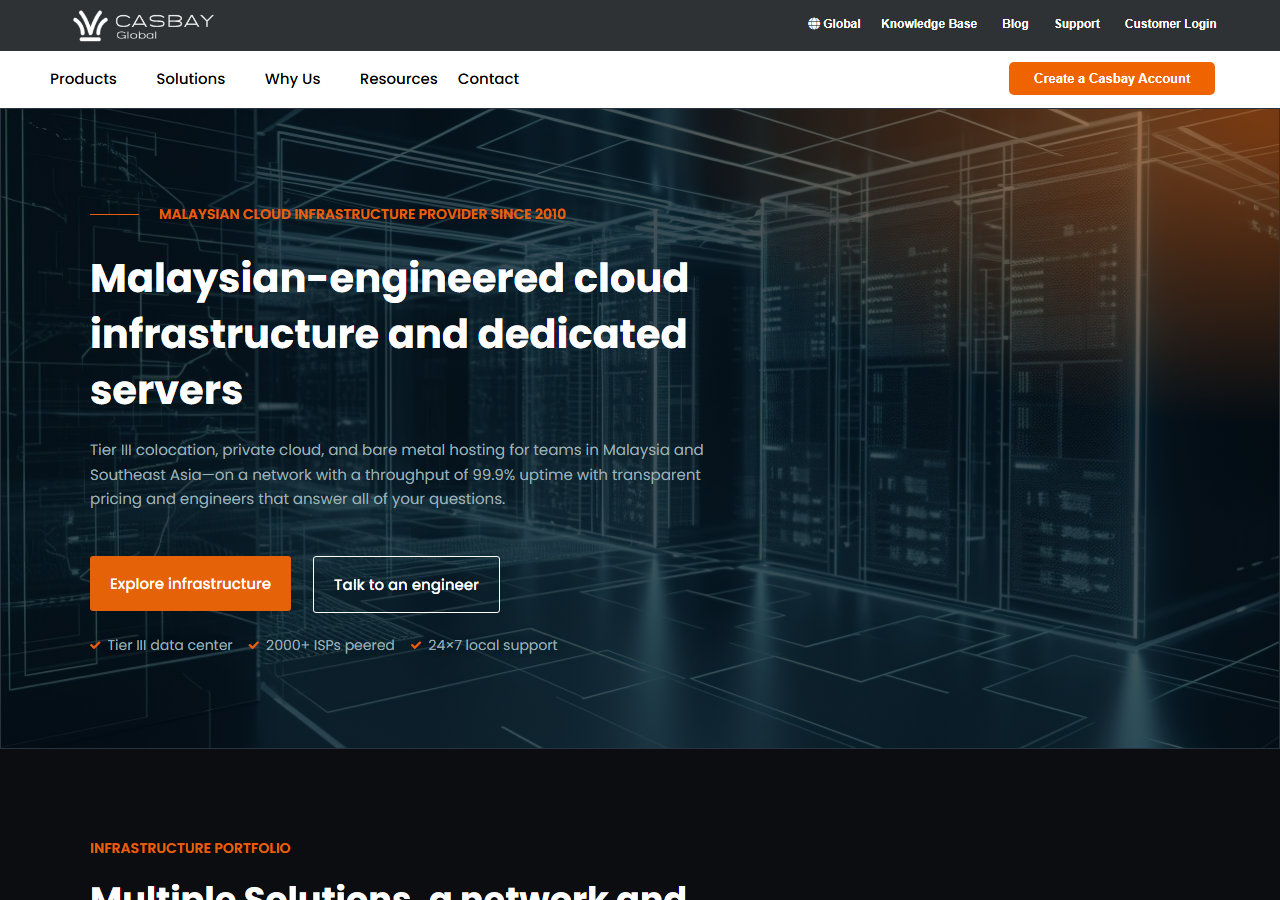Click the paragraph starting "Tier III colocation, private cloud"

397,474
